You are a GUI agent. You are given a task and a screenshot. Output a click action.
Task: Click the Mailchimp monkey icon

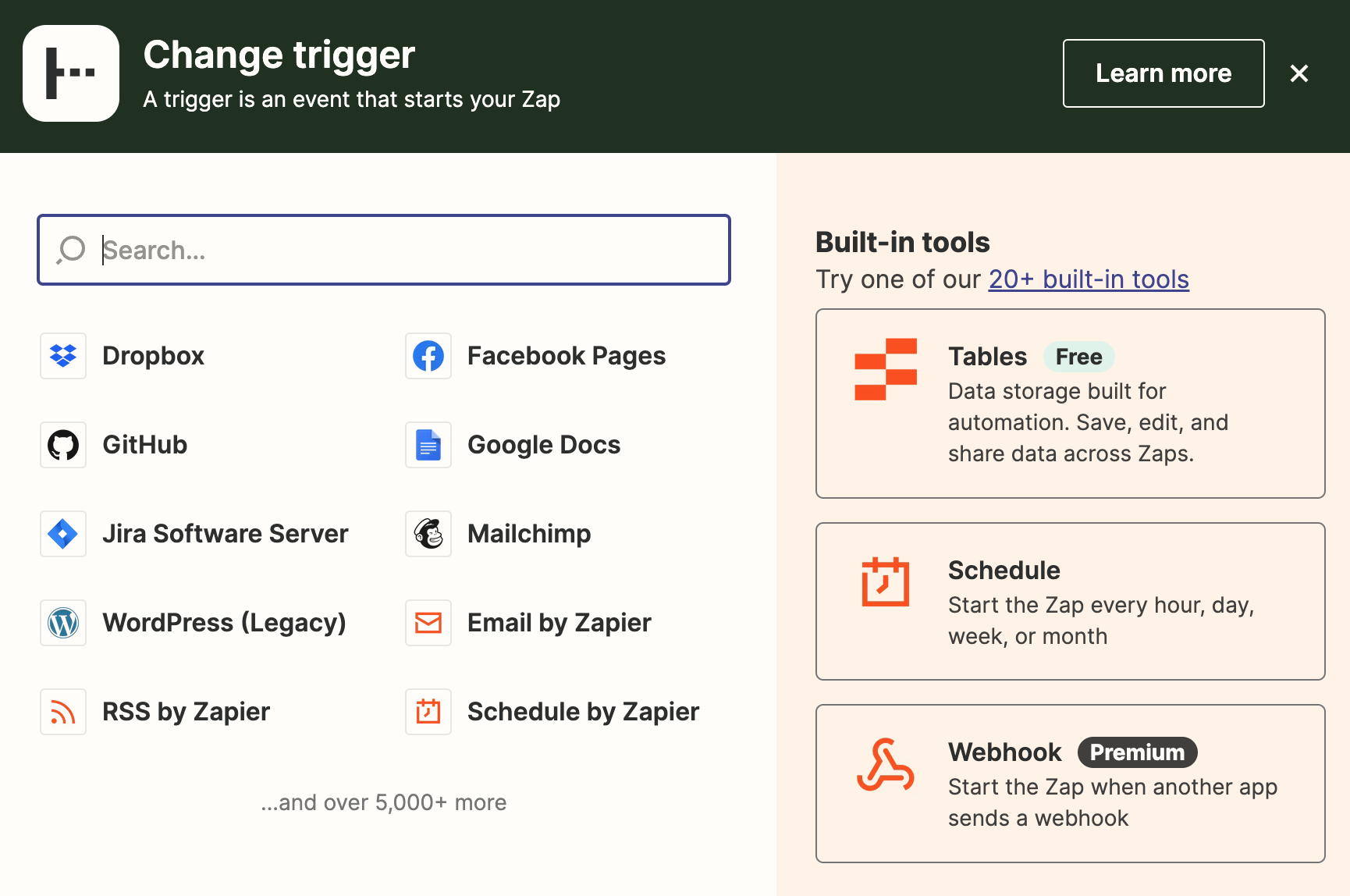pyautogui.click(x=428, y=534)
